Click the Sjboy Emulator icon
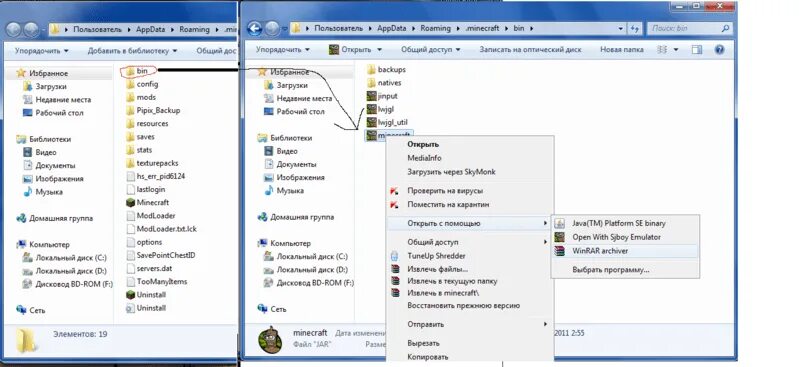The width and height of the screenshot is (800, 367). 560,237
